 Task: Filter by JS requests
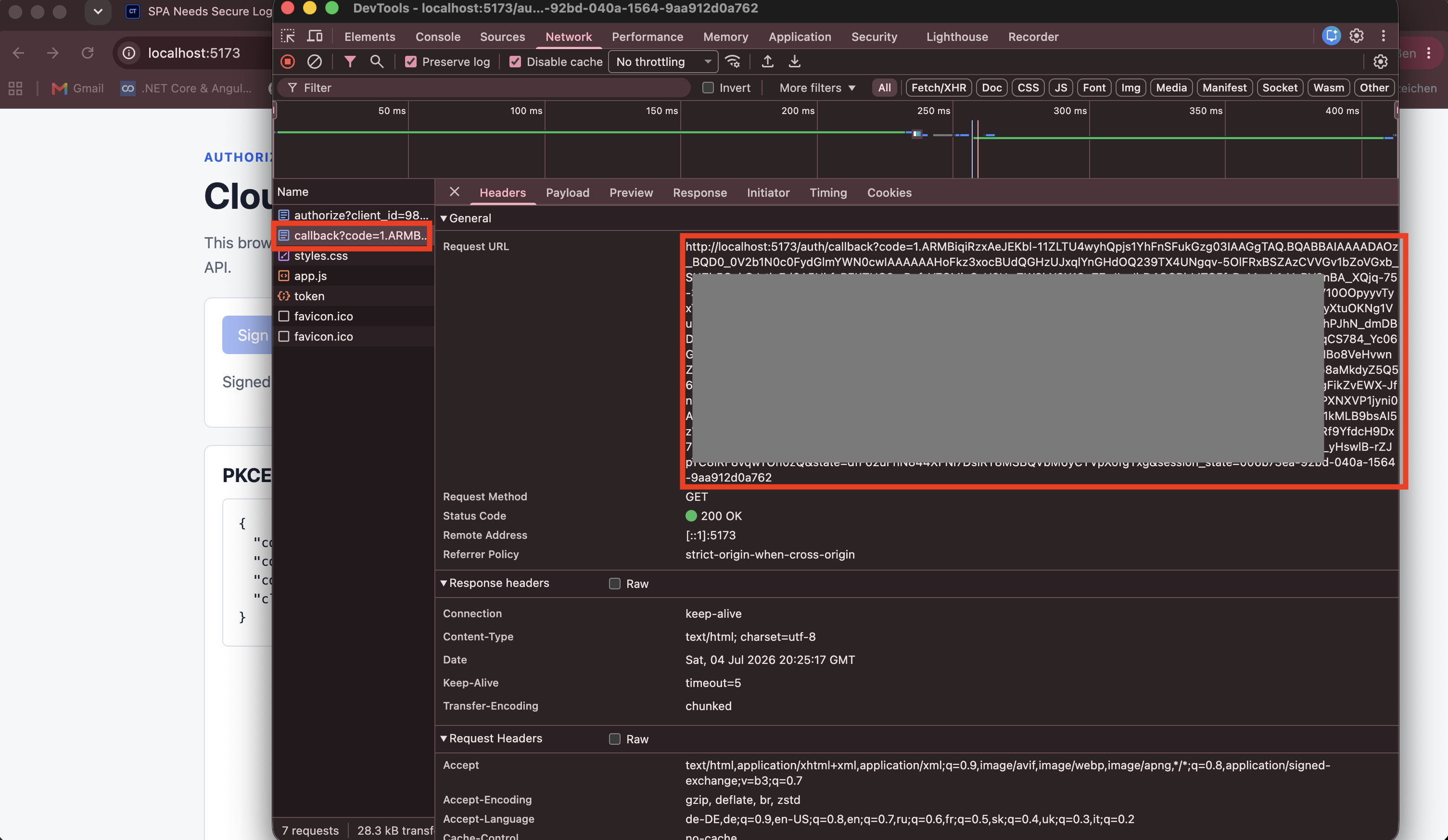tap(1060, 88)
